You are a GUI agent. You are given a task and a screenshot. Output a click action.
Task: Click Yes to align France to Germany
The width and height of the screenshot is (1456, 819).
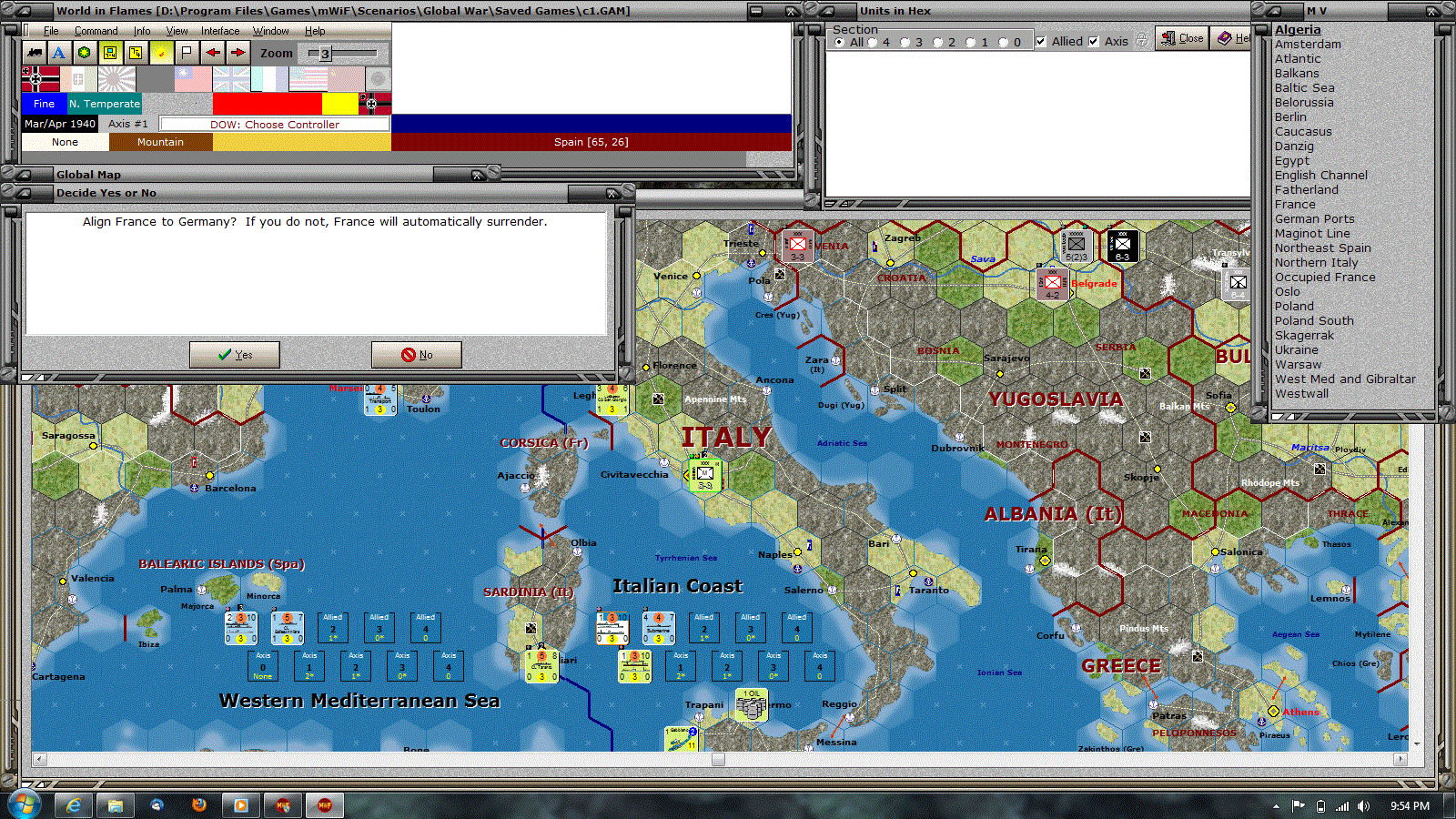235,355
